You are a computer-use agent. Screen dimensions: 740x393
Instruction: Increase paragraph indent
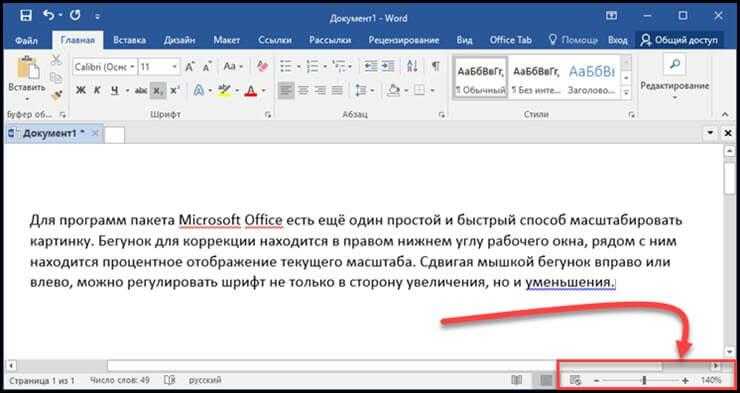click(387, 66)
